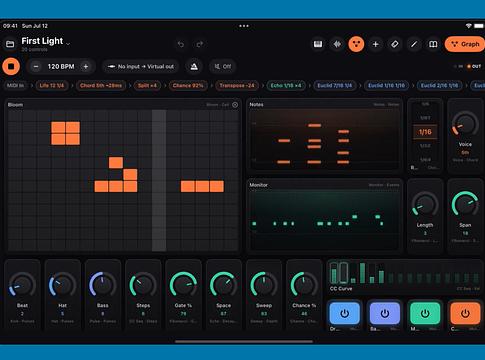Increase tempo with plus button
The width and height of the screenshot is (485, 360).
(86, 67)
